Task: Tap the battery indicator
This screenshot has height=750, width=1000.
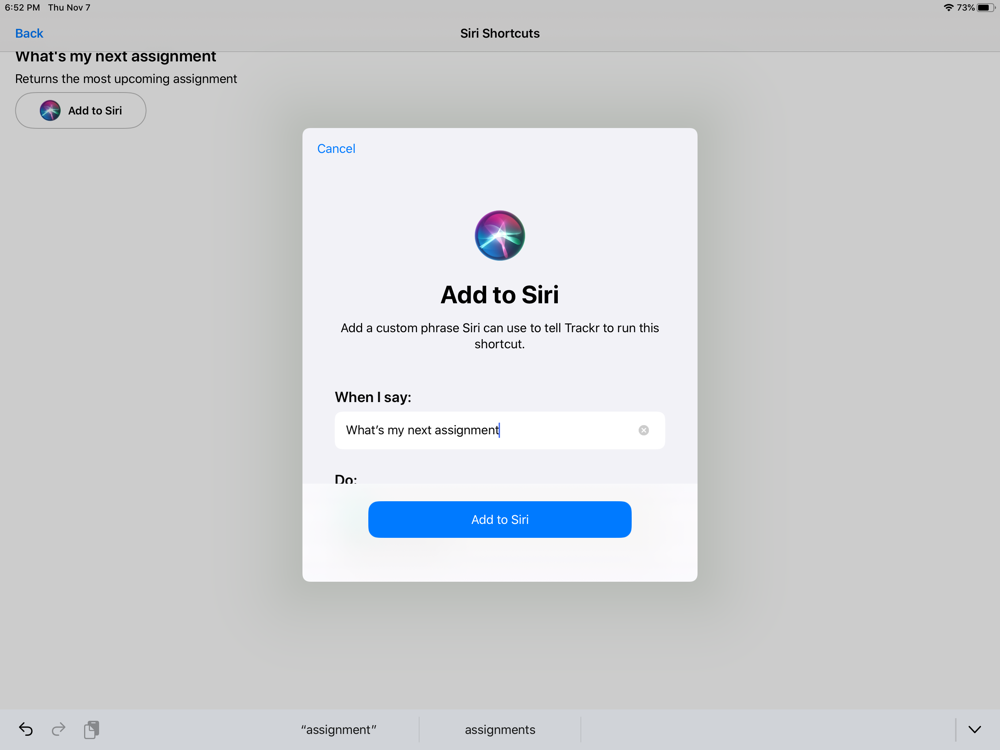Action: click(x=986, y=8)
